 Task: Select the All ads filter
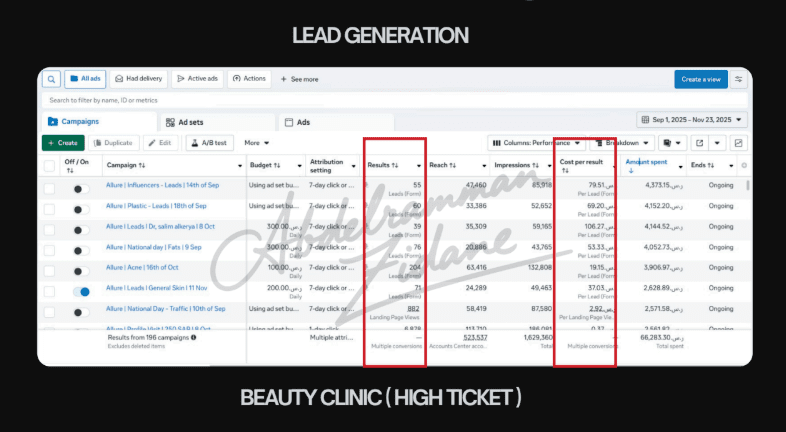click(85, 79)
